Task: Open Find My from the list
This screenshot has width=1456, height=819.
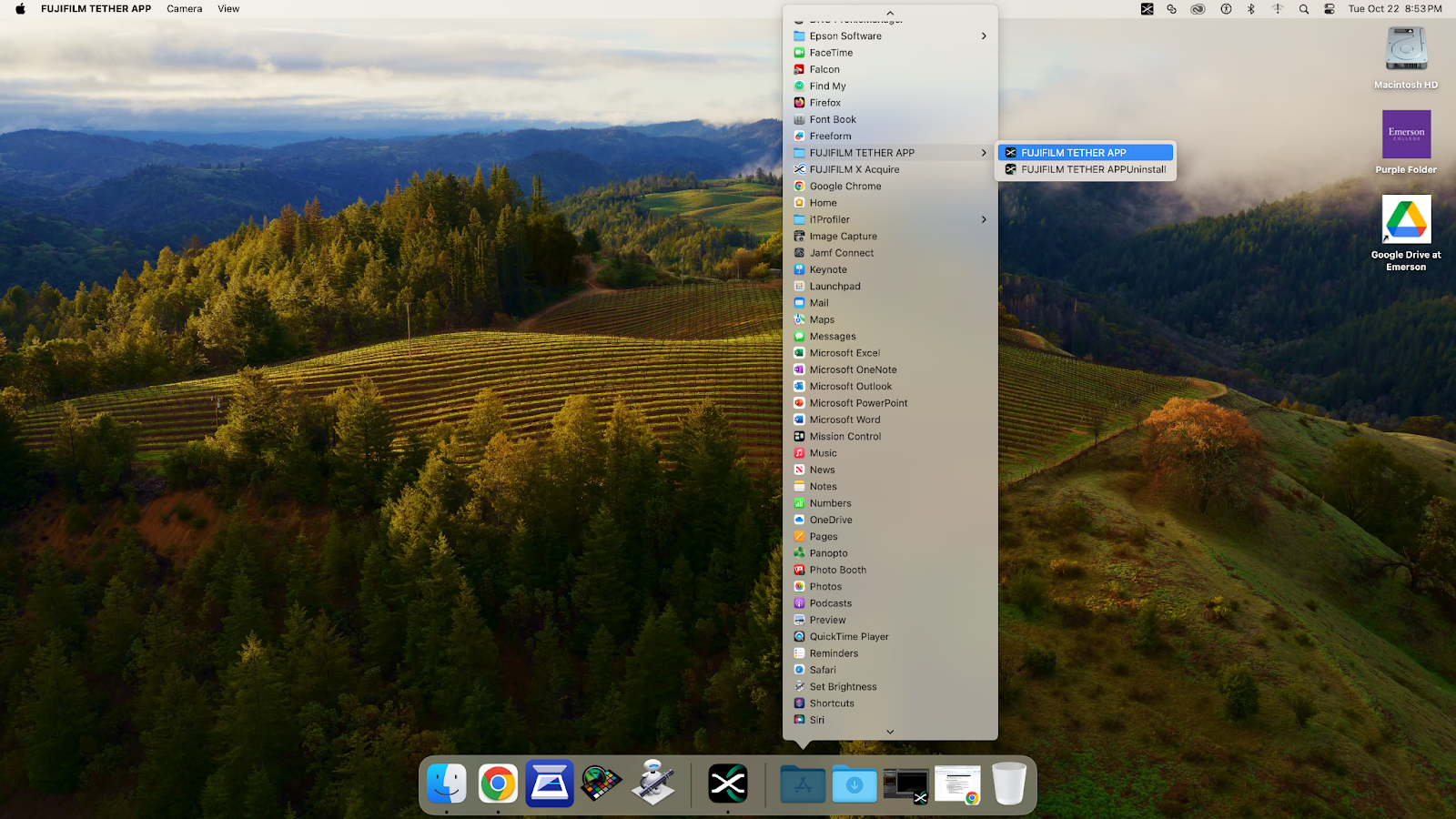Action: click(x=890, y=86)
